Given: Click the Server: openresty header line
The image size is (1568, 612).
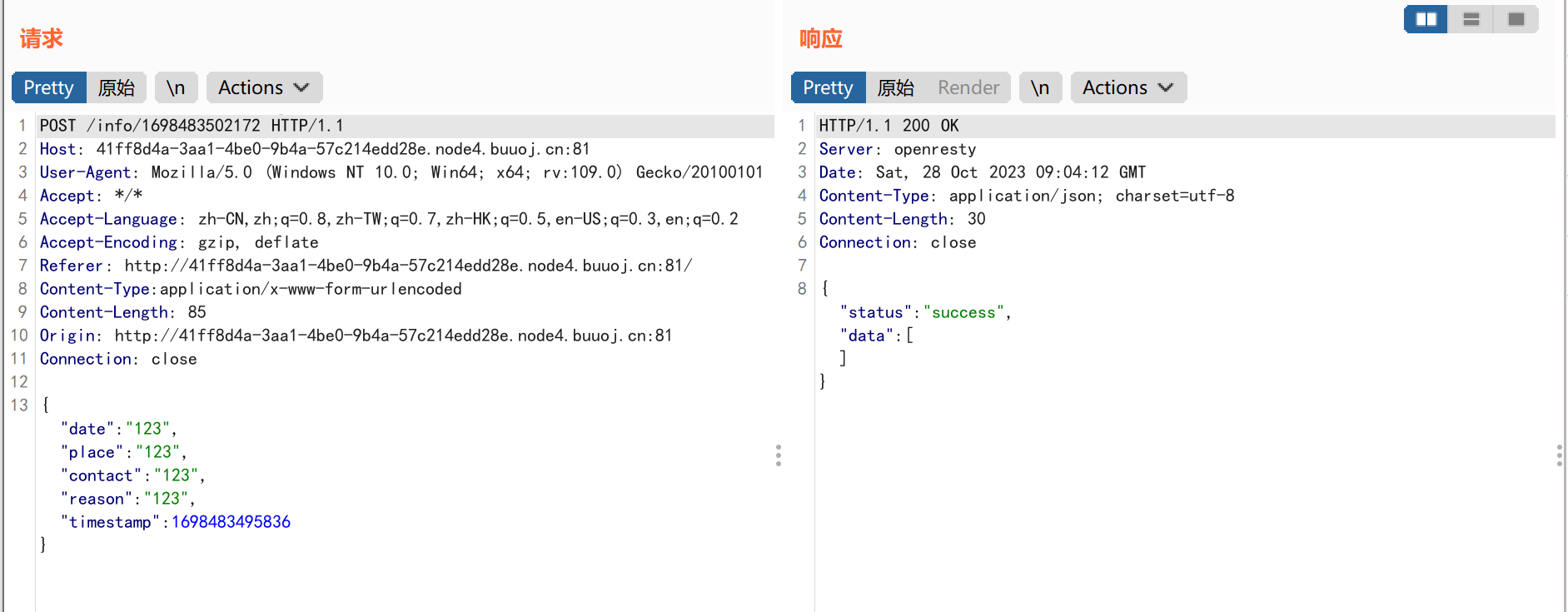Looking at the screenshot, I should point(898,149).
